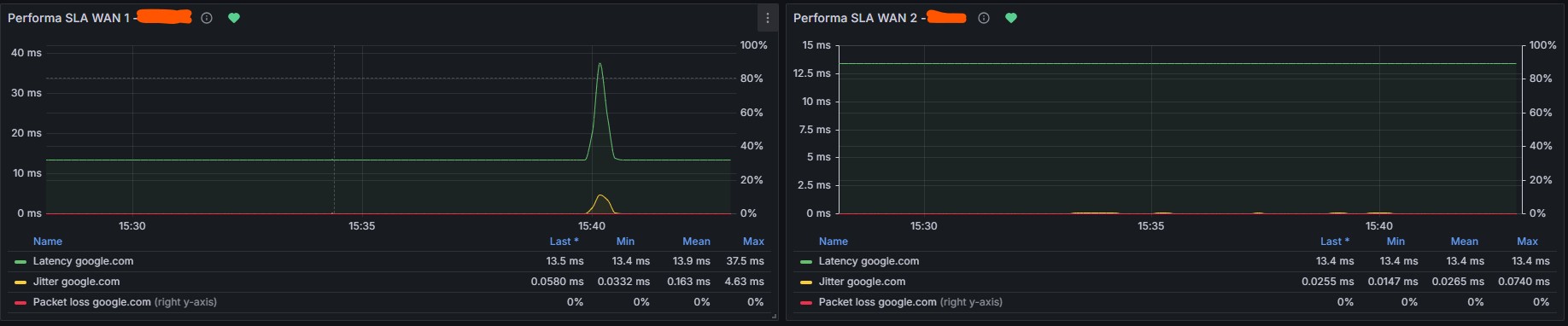Toggle Latency google.com series in WAN 1 legend
Viewport: 1568px width, 326px height.
tap(83, 261)
